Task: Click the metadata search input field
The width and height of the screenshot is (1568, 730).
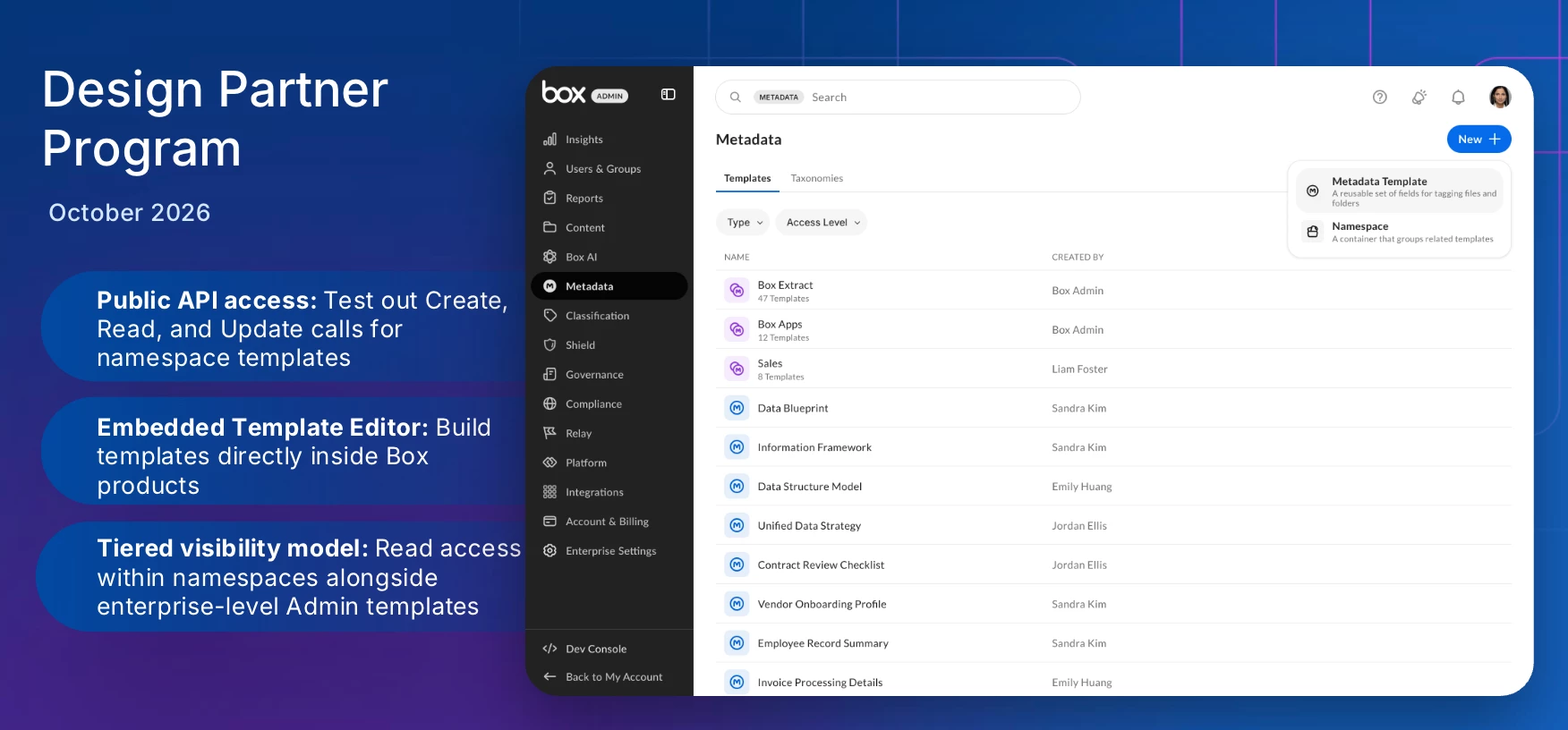Action: tap(898, 98)
